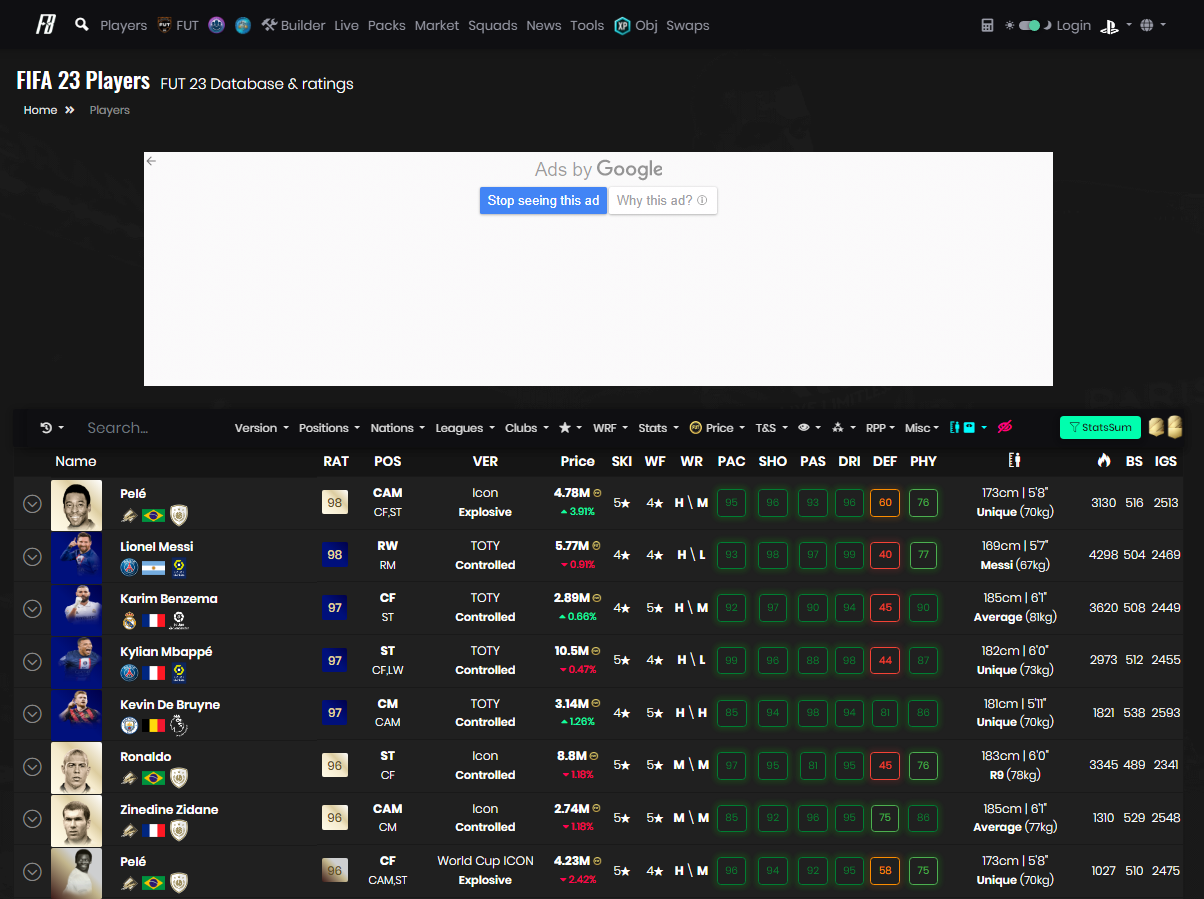Click the Why this ad? button
Screen dimensions: 1204x899
663,201
